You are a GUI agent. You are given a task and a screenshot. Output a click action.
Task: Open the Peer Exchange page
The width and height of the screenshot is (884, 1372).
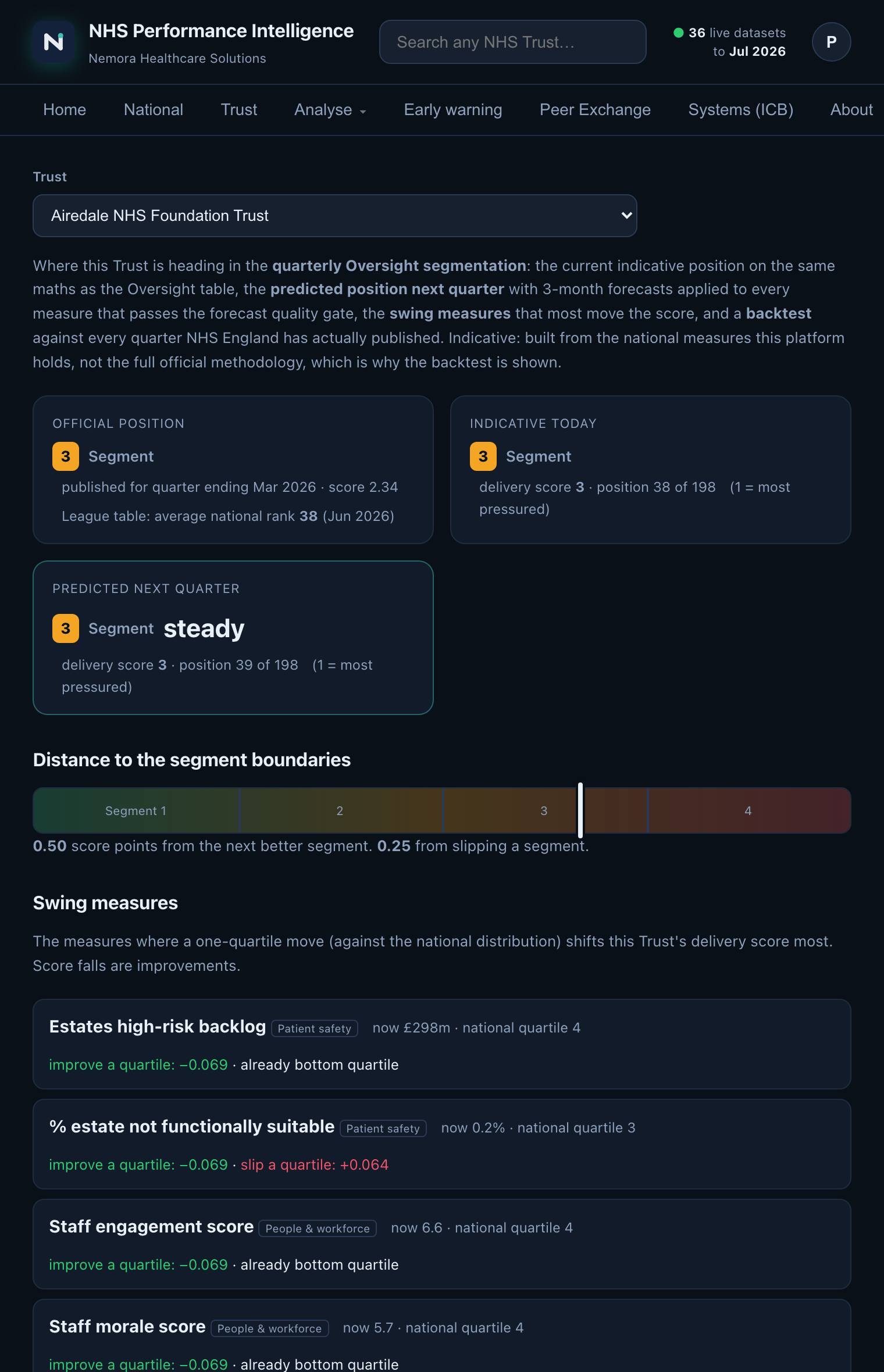(x=595, y=110)
